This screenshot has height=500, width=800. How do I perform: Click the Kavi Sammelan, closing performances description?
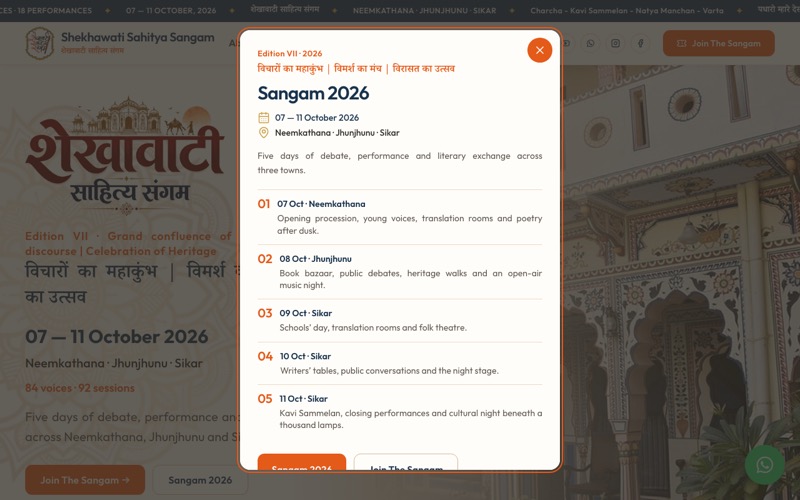coord(411,419)
